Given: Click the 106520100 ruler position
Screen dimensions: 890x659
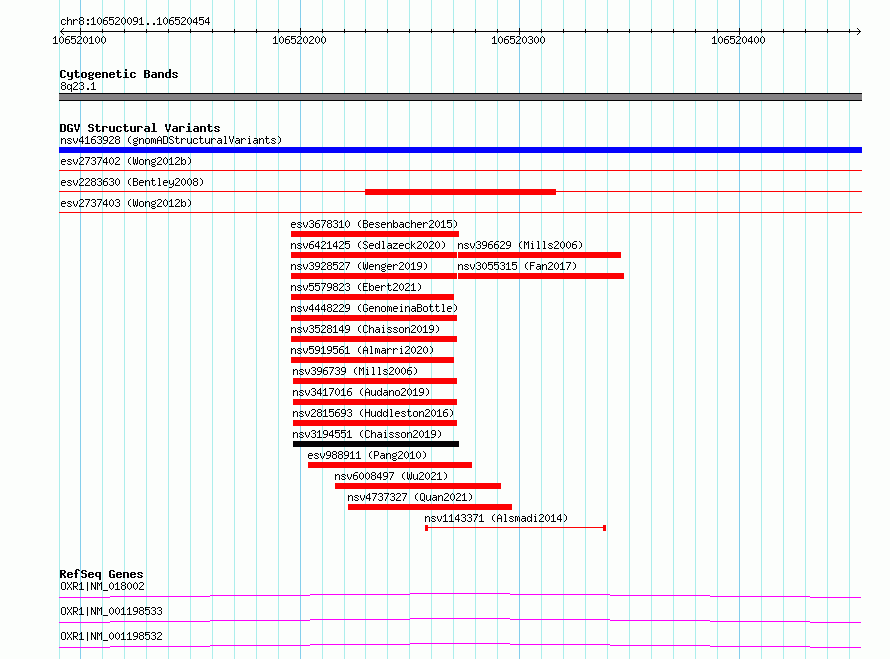Looking at the screenshot, I should click(79, 40).
